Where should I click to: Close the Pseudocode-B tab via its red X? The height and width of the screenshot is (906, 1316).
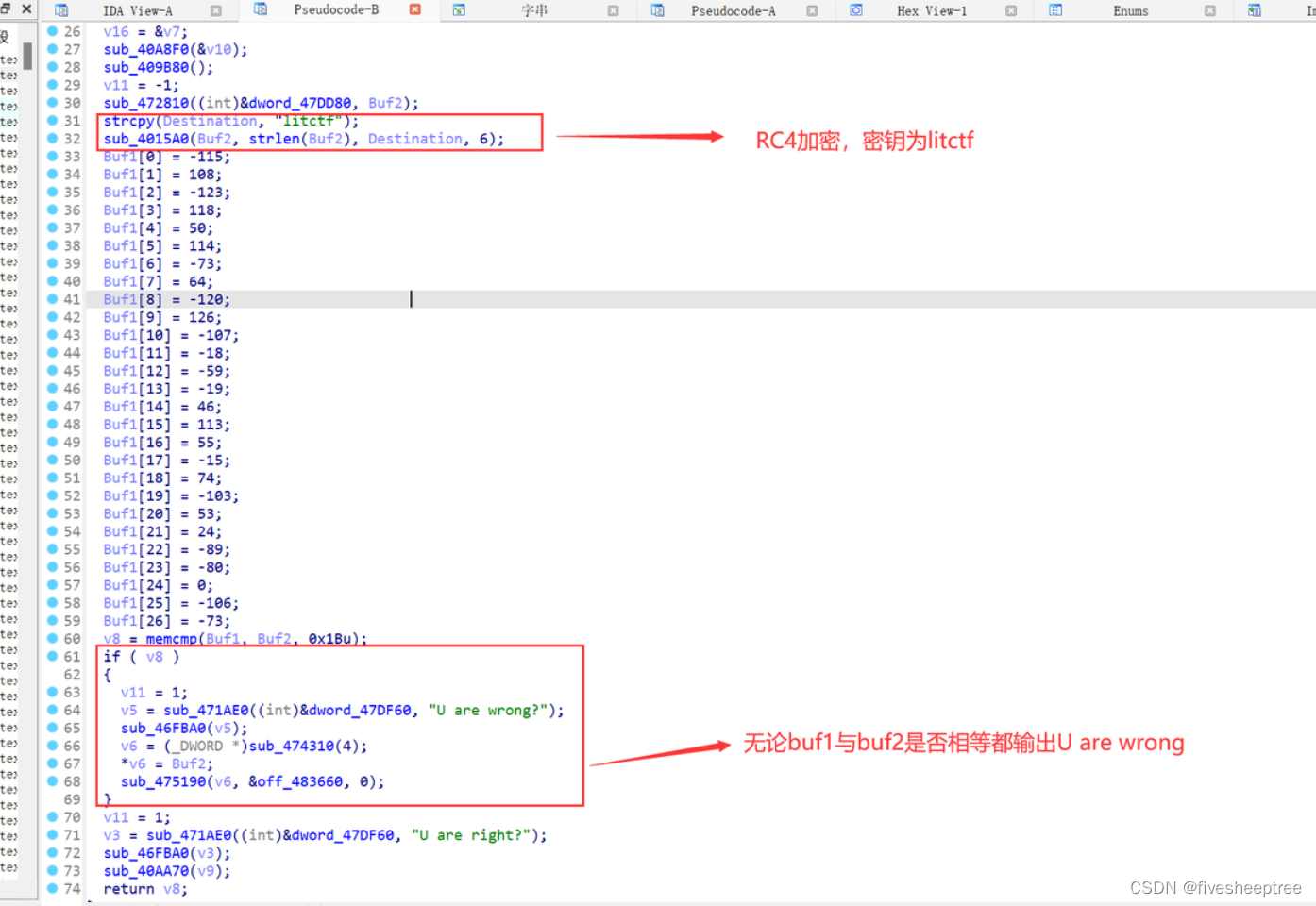click(x=413, y=9)
